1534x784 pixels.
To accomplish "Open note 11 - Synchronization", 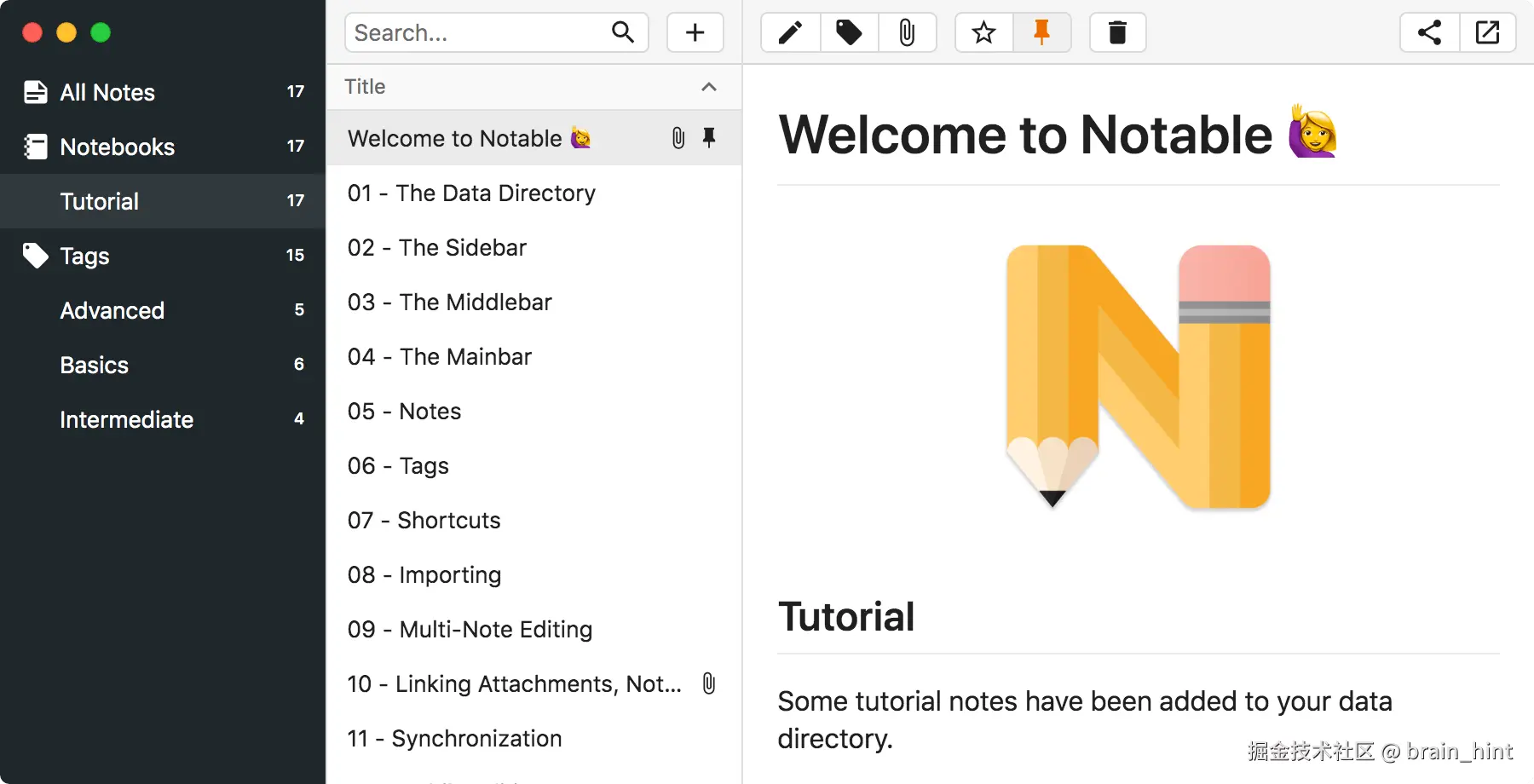I will [534, 738].
